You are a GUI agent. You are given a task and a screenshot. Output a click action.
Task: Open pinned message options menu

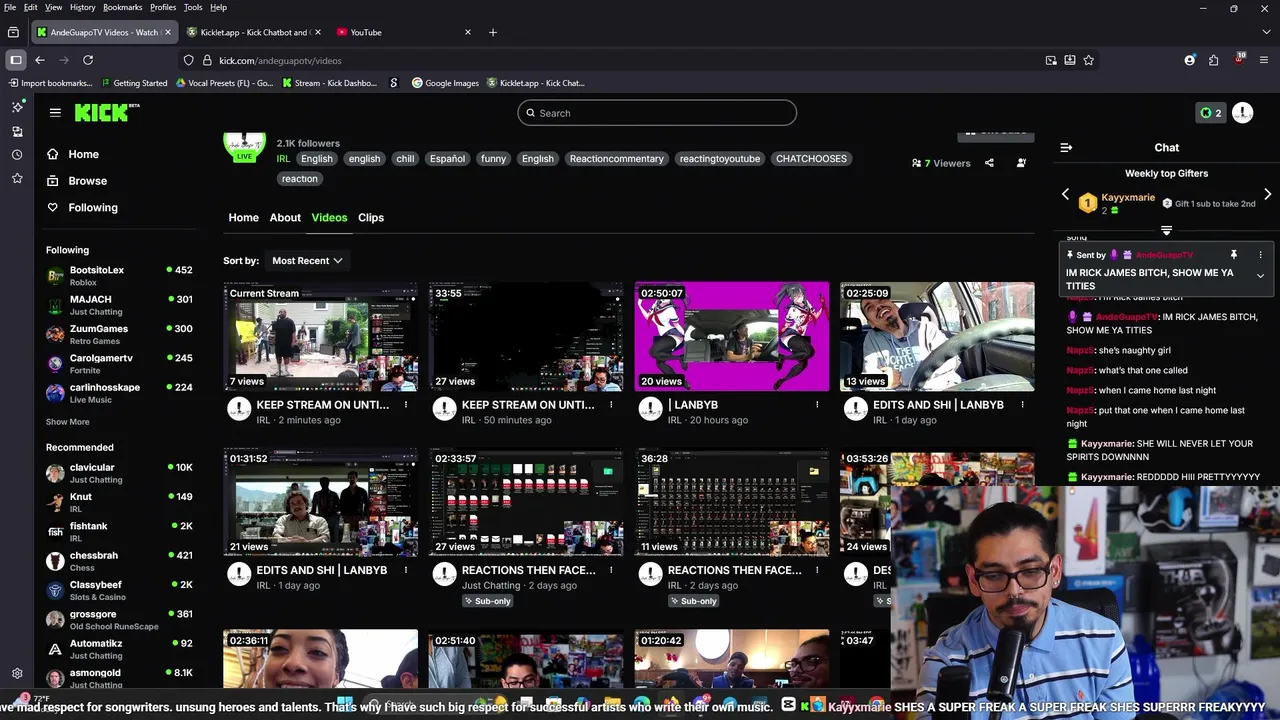(x=1260, y=255)
